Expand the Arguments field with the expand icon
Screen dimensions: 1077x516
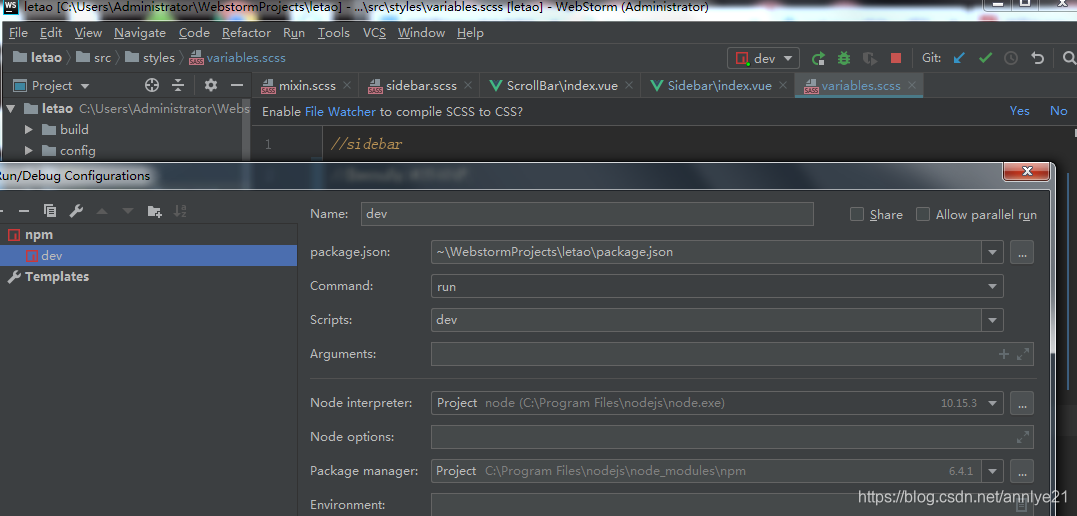coord(1023,354)
